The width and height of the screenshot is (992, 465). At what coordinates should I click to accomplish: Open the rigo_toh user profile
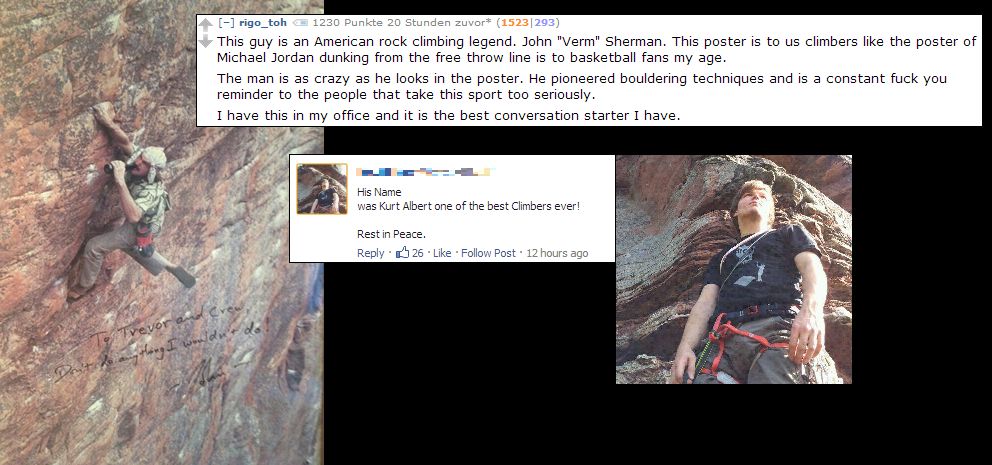(263, 23)
